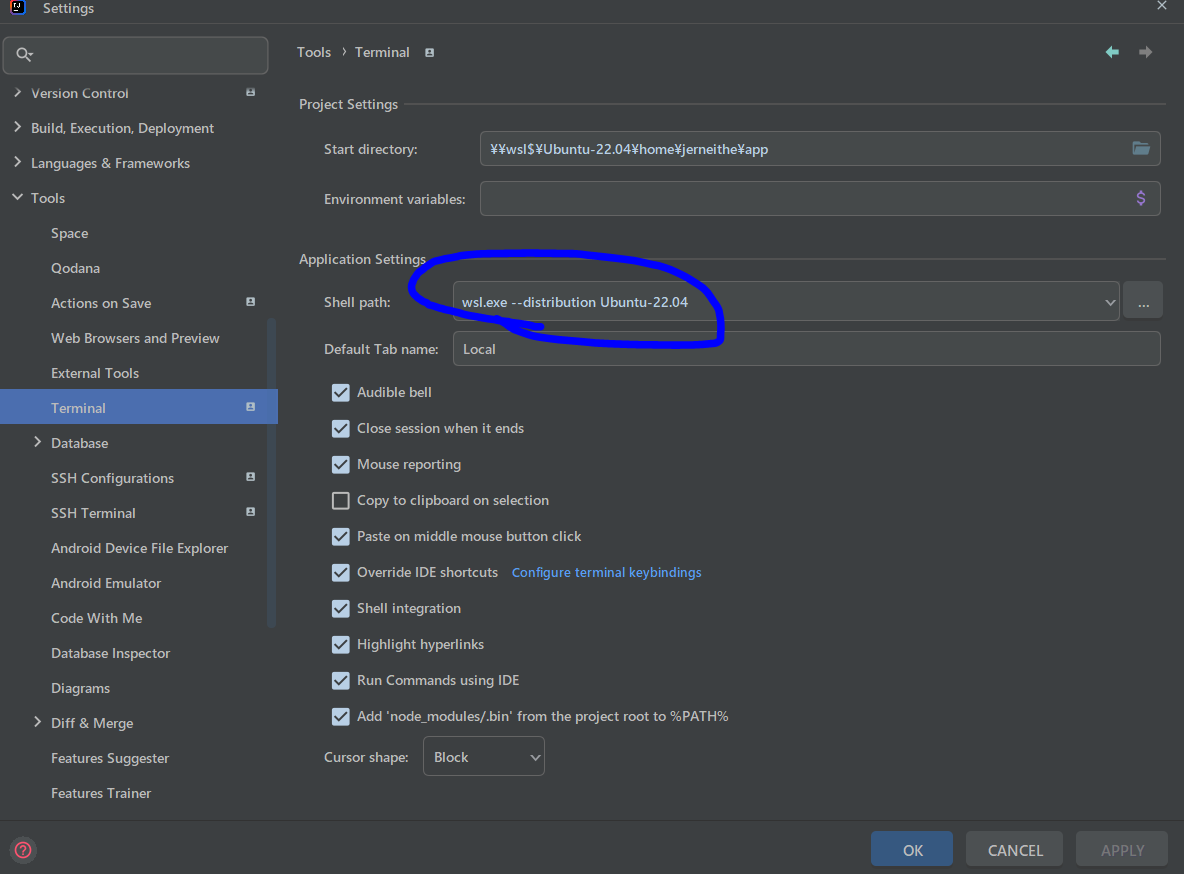Close the Settings dialog window
This screenshot has width=1184, height=874.
[1161, 6]
